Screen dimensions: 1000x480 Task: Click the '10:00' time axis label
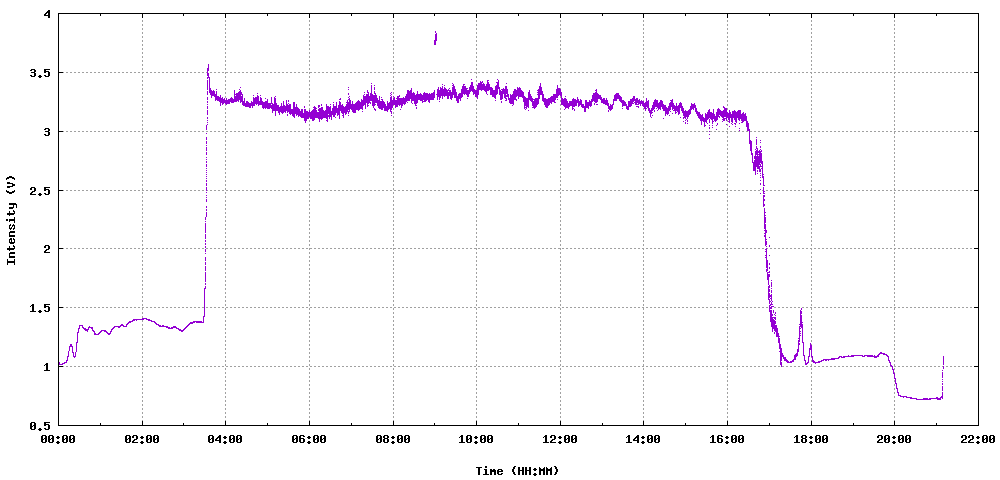476,439
